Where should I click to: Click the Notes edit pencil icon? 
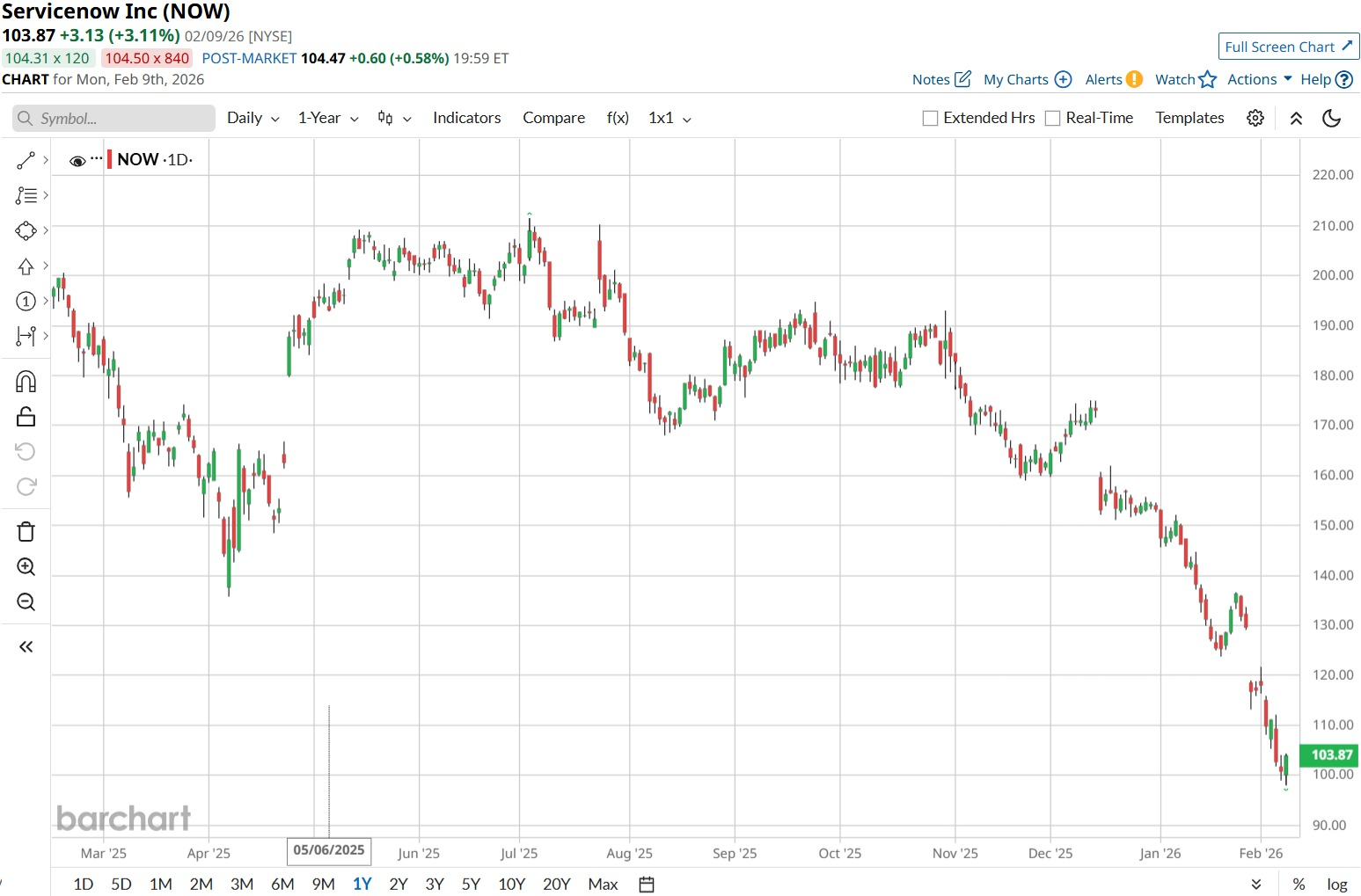tap(962, 78)
